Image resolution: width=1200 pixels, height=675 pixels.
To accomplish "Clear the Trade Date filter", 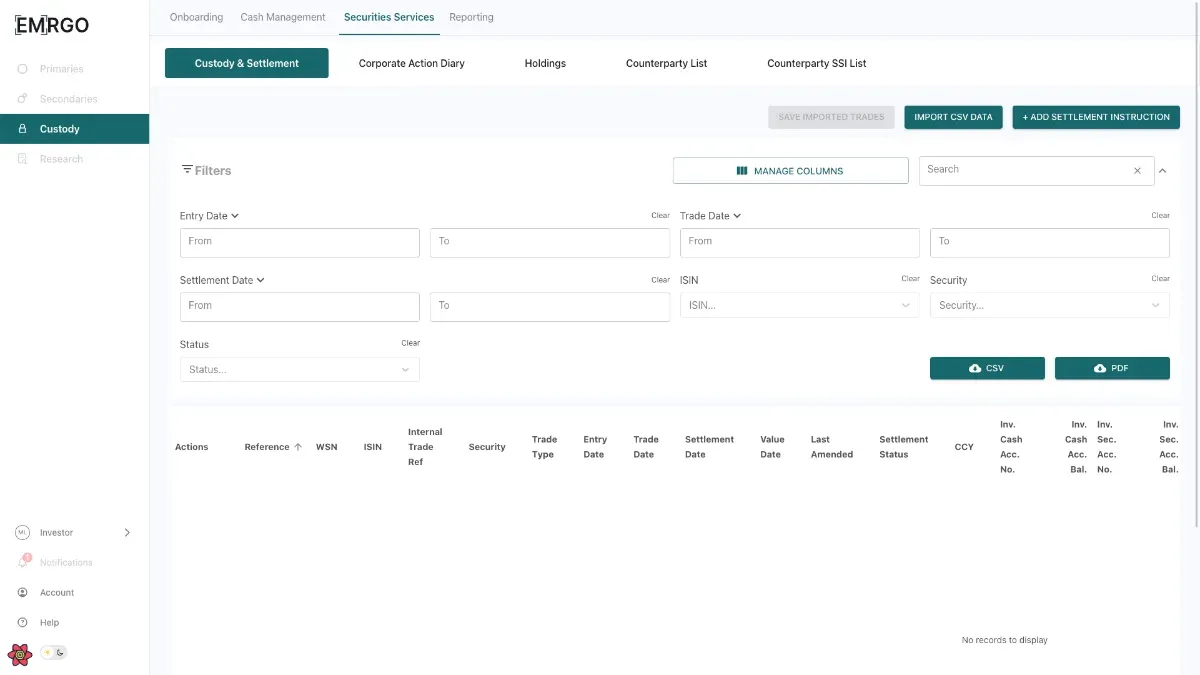I will pos(1160,216).
